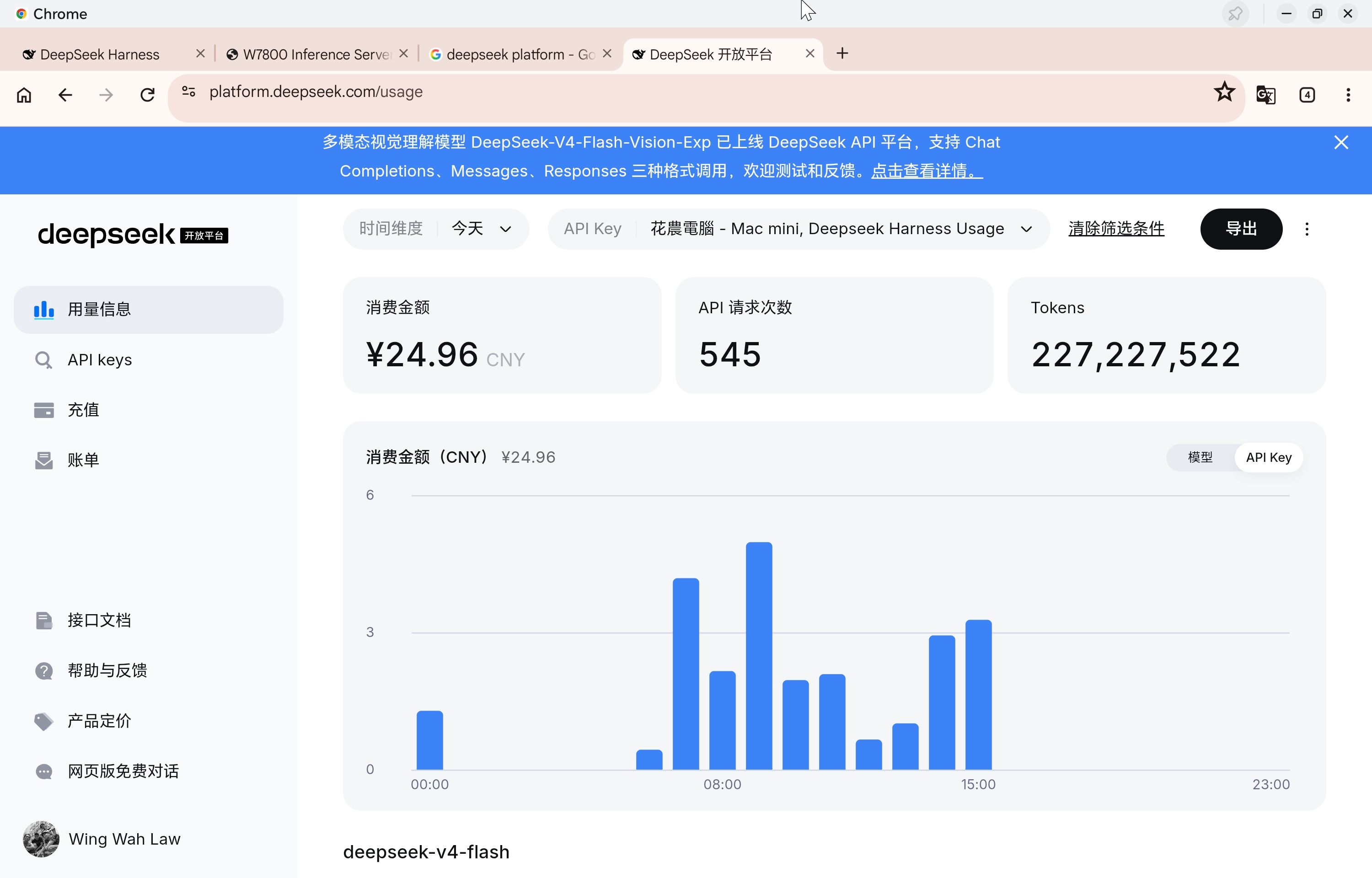Click the forward navigation arrow

tap(106, 95)
